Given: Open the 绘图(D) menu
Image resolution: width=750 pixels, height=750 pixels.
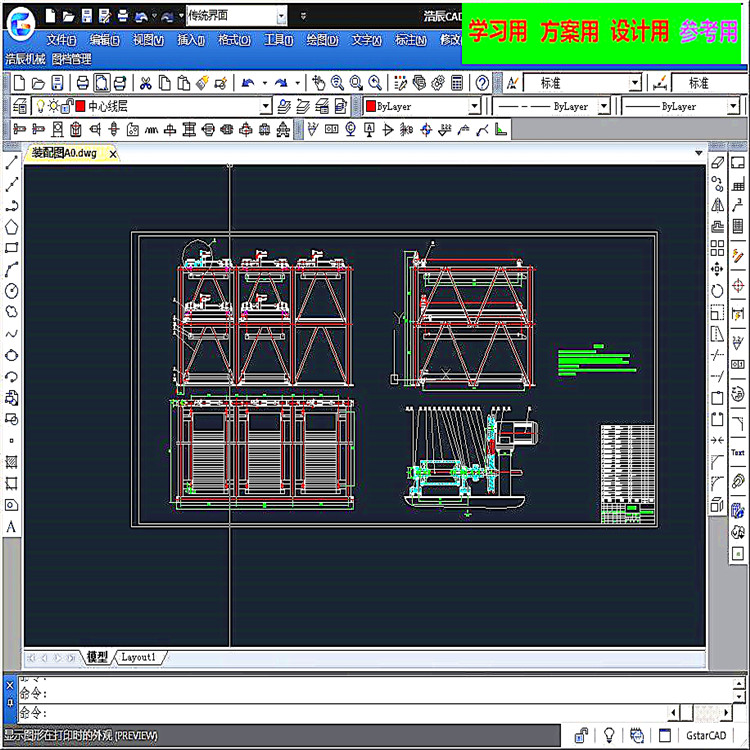Looking at the screenshot, I should [x=322, y=40].
